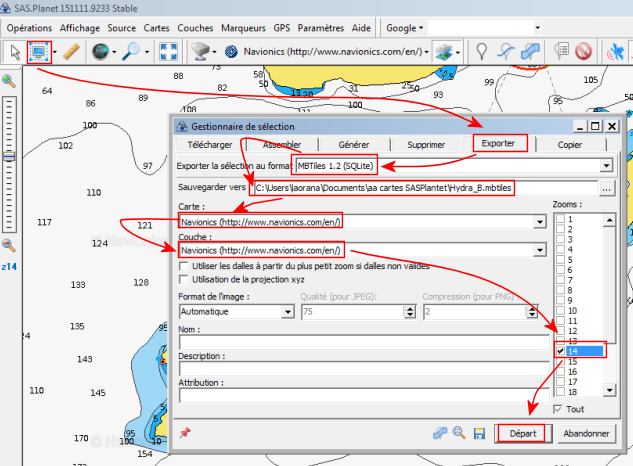Zoom out with the sidebar magnifier
This screenshot has height=466, width=633.
pos(8,245)
